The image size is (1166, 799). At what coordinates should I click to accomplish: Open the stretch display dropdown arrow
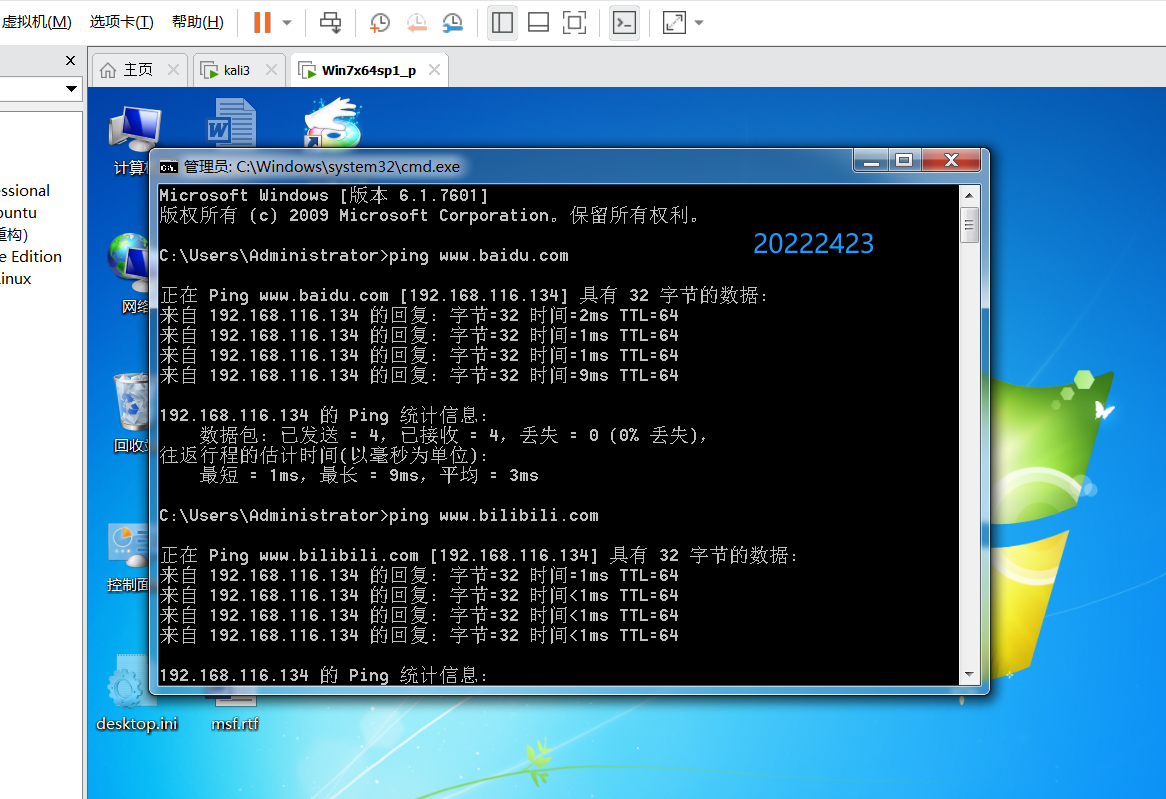tap(699, 22)
